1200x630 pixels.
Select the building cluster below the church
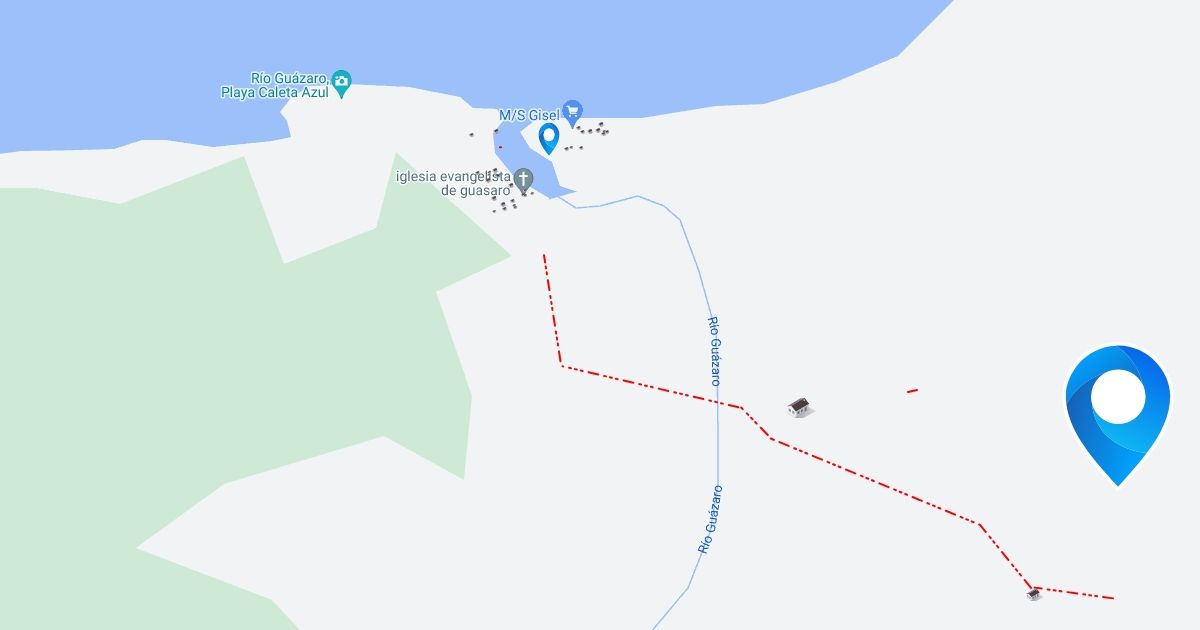504,204
